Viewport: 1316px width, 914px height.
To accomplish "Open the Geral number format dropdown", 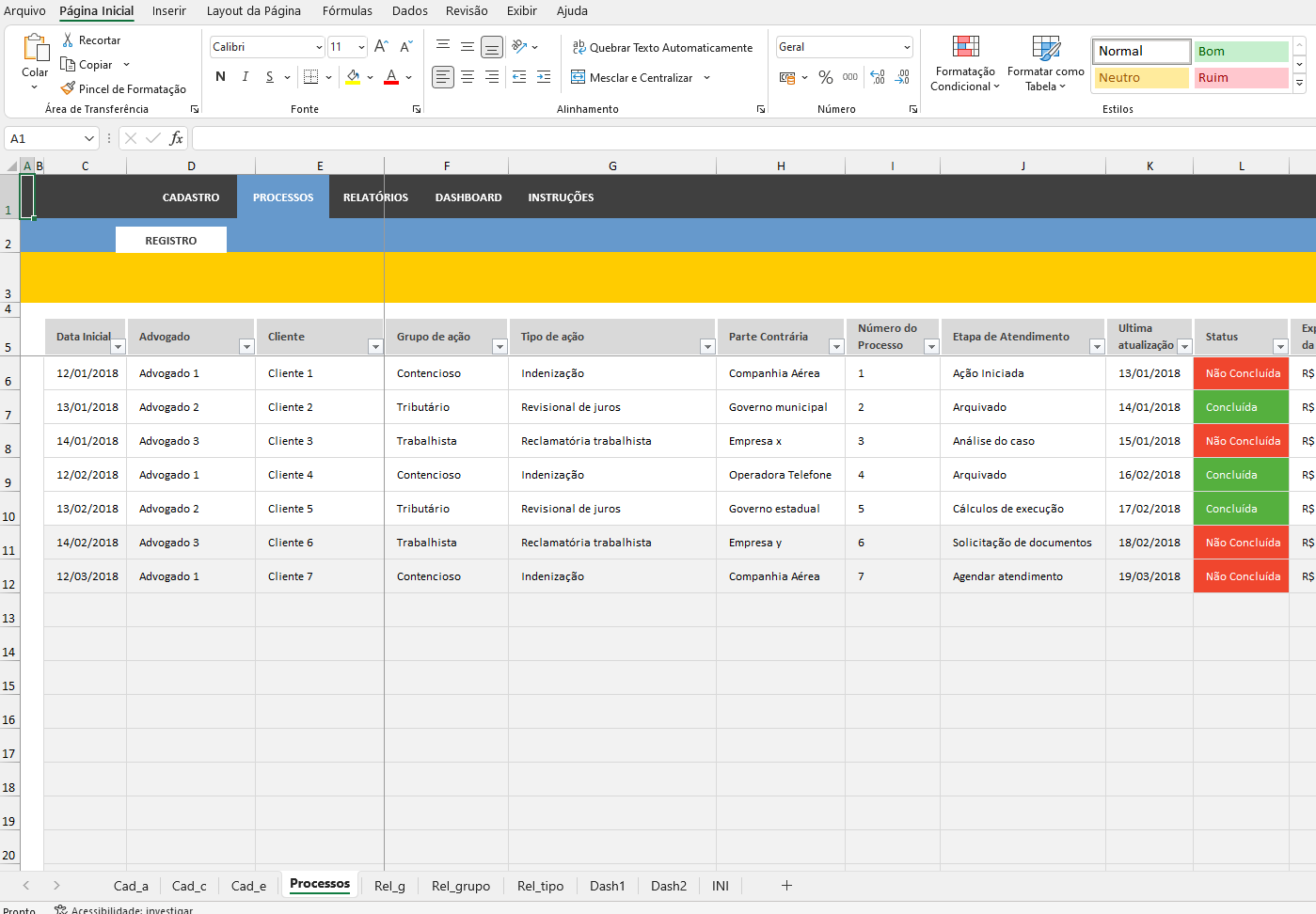I will 907,47.
